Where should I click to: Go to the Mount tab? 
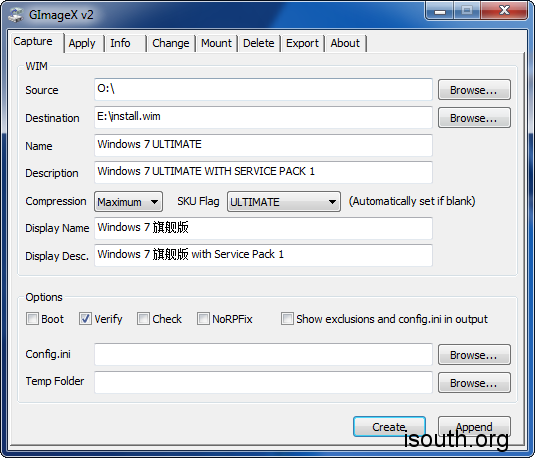tap(216, 43)
